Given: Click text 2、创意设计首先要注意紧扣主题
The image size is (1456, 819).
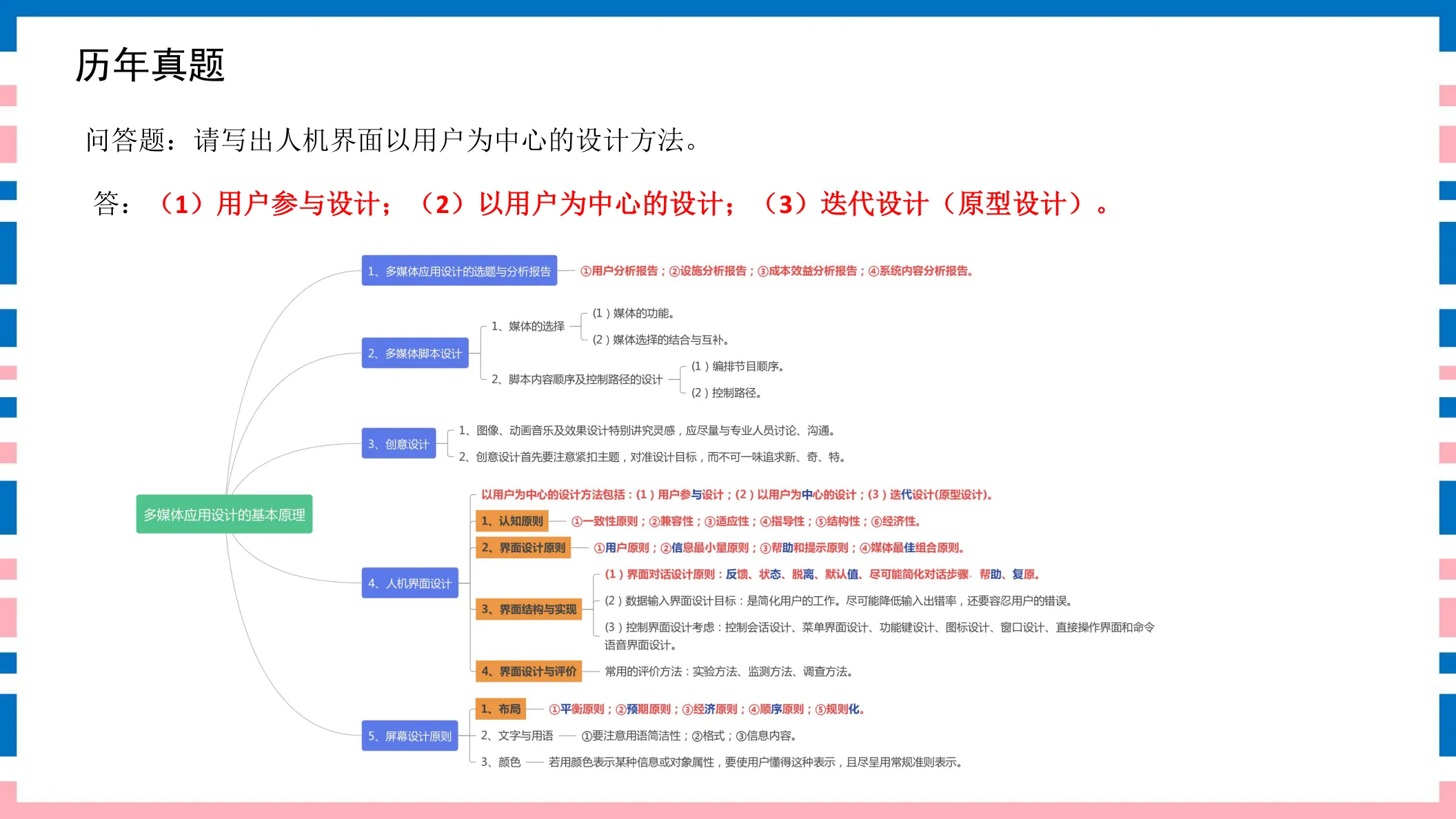Looking at the screenshot, I should (x=653, y=456).
